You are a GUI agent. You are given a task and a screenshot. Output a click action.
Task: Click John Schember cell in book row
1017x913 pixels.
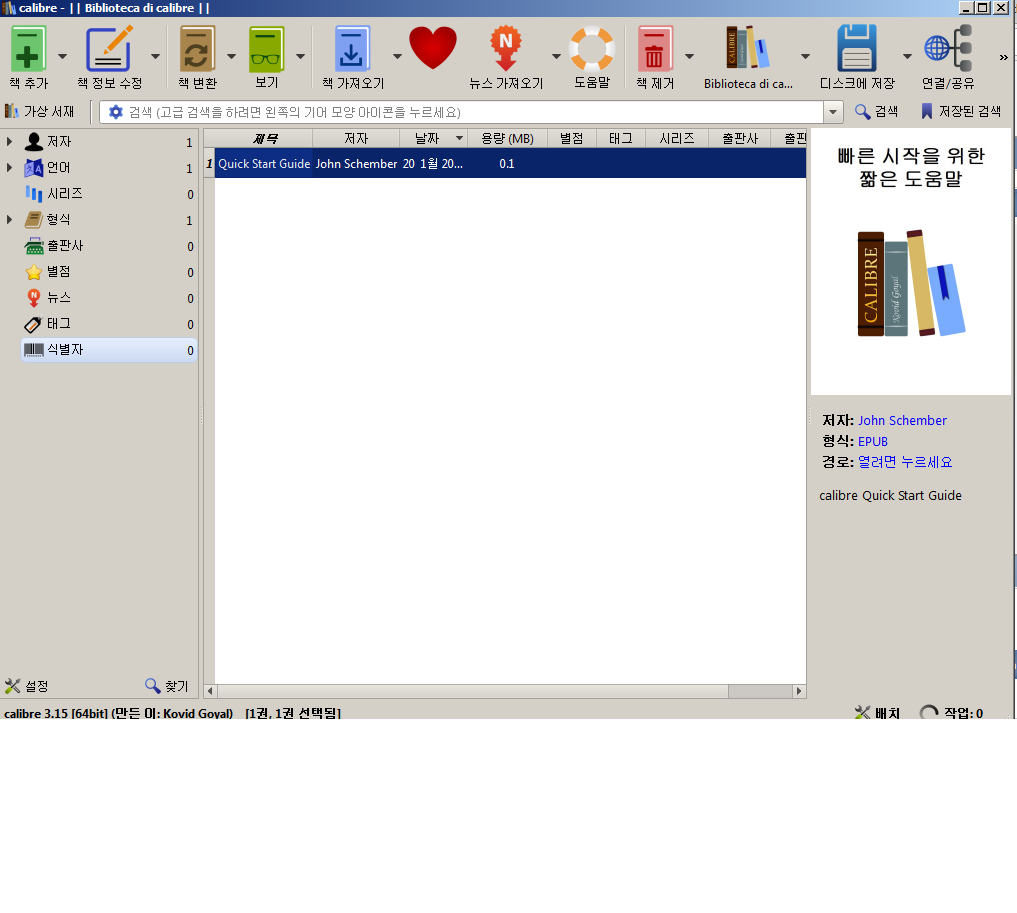pyautogui.click(x=356, y=163)
